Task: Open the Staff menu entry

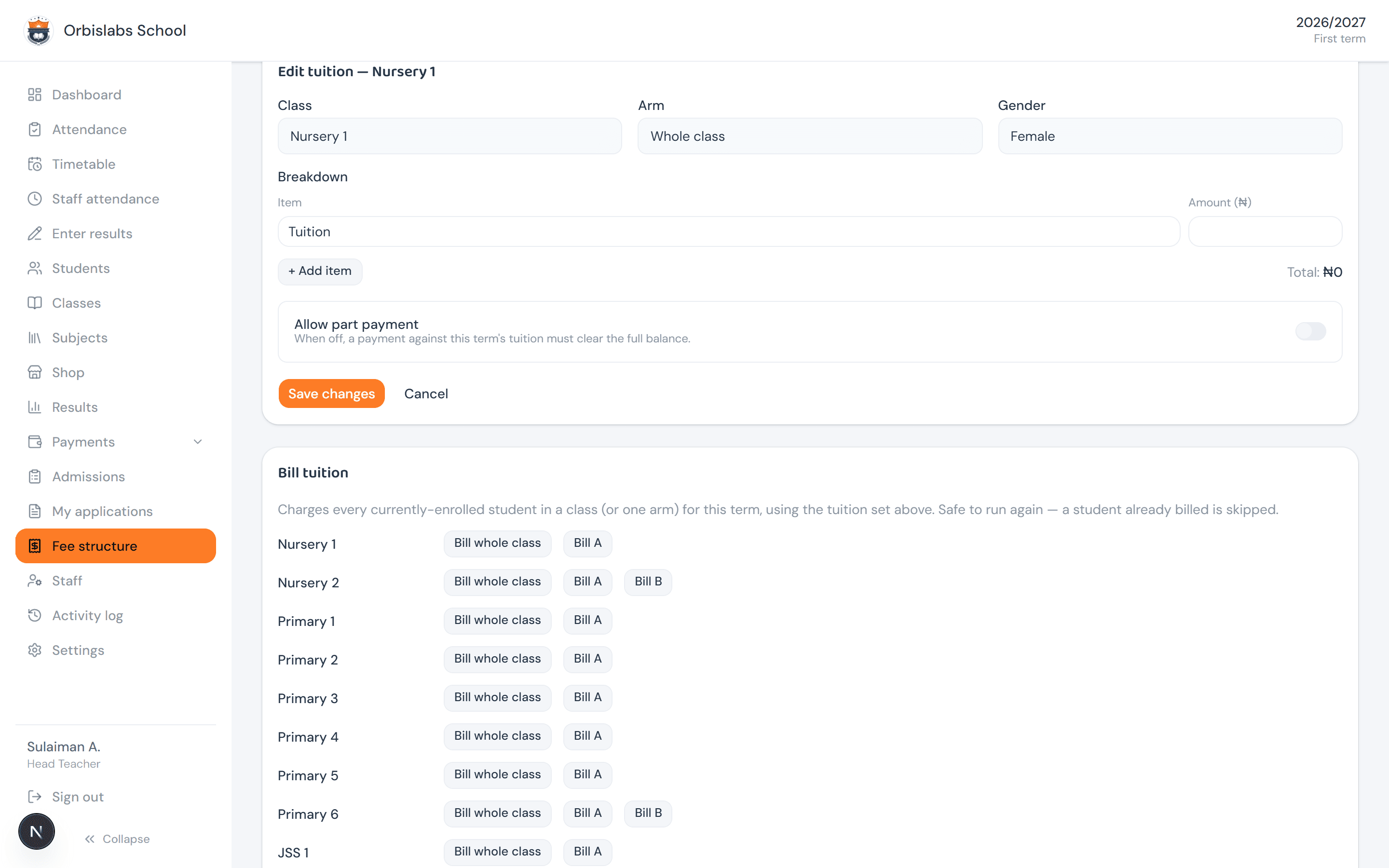Action: (115, 581)
